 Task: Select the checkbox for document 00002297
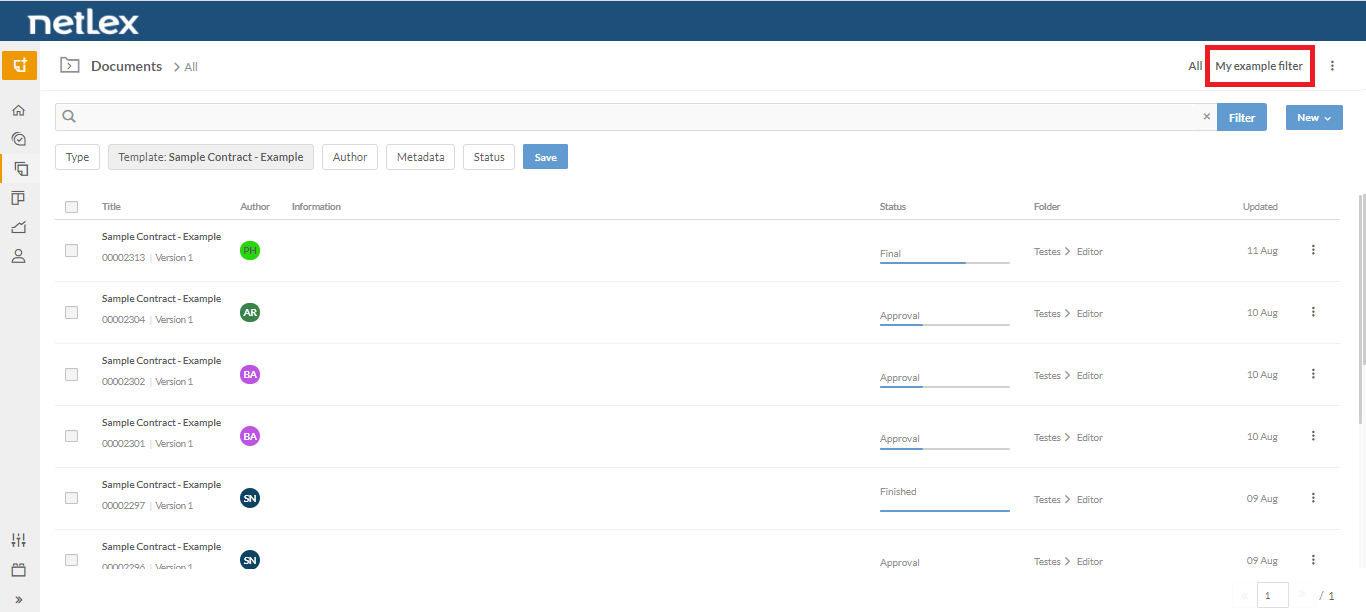point(71,498)
